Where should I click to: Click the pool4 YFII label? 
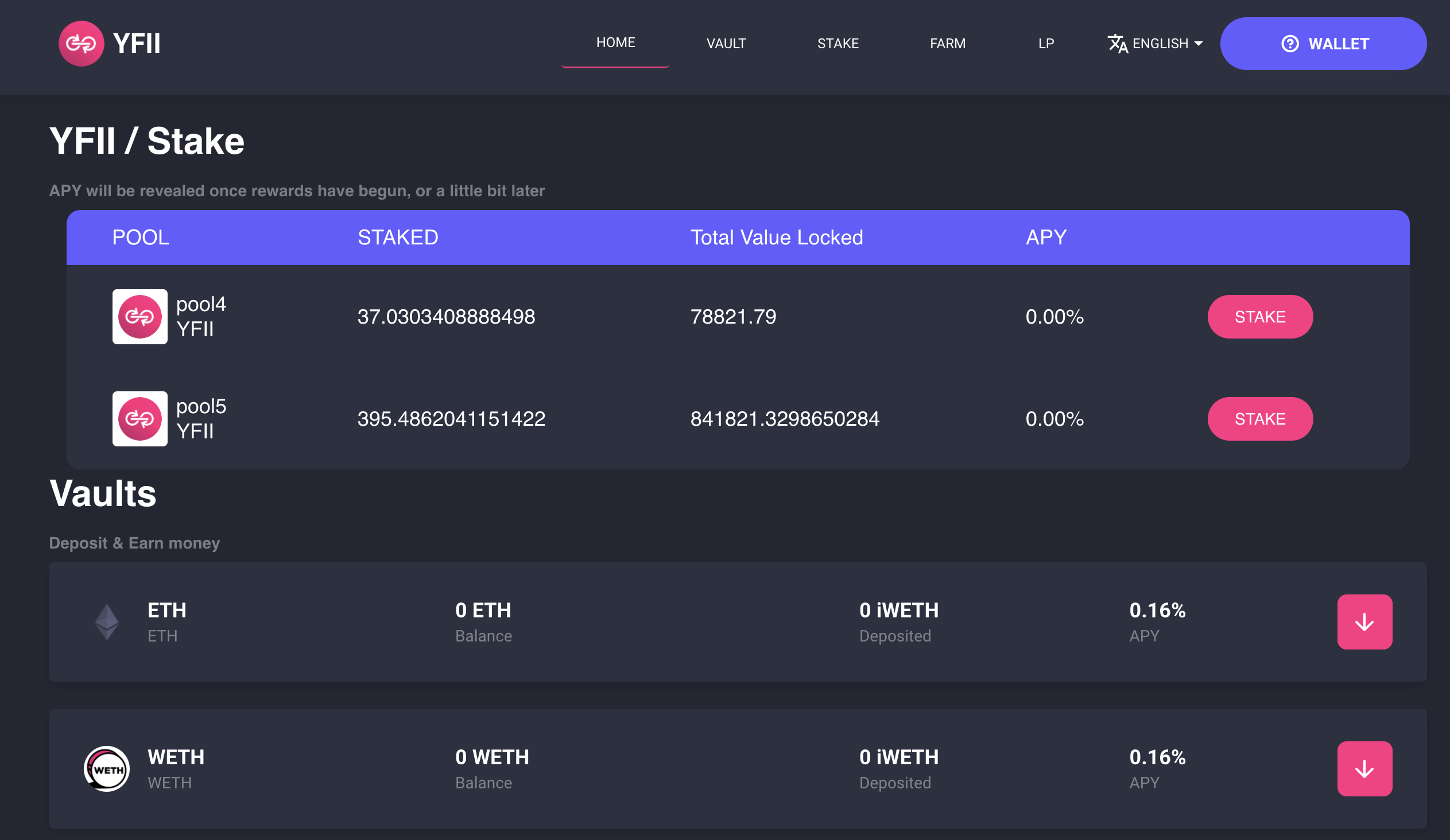click(x=201, y=317)
